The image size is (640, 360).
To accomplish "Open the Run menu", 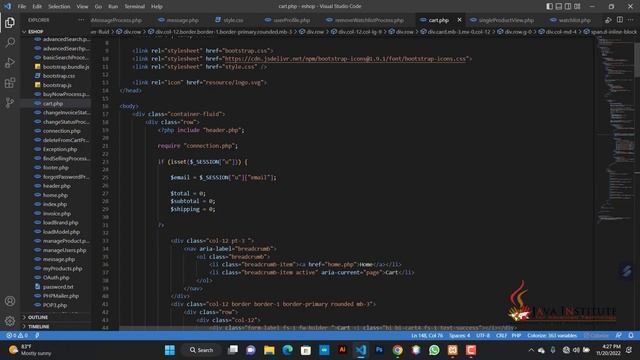I will 113,6.
